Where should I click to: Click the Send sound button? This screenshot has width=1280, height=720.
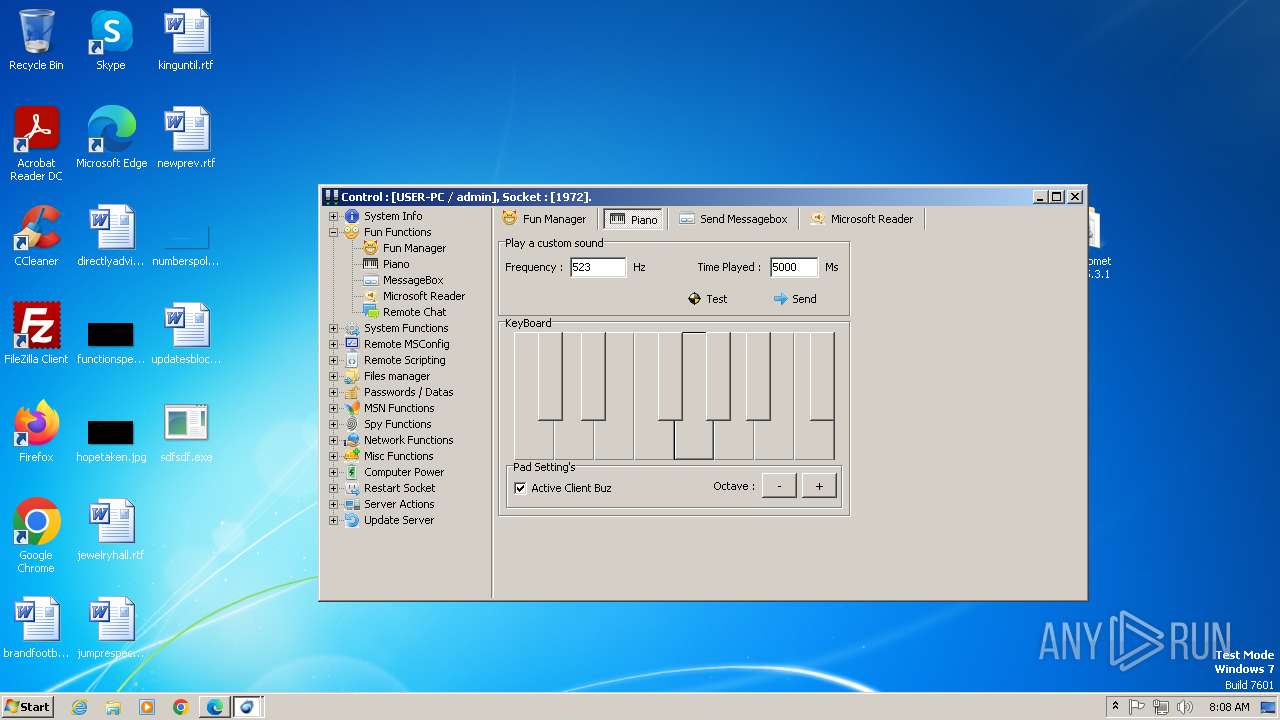pos(796,299)
